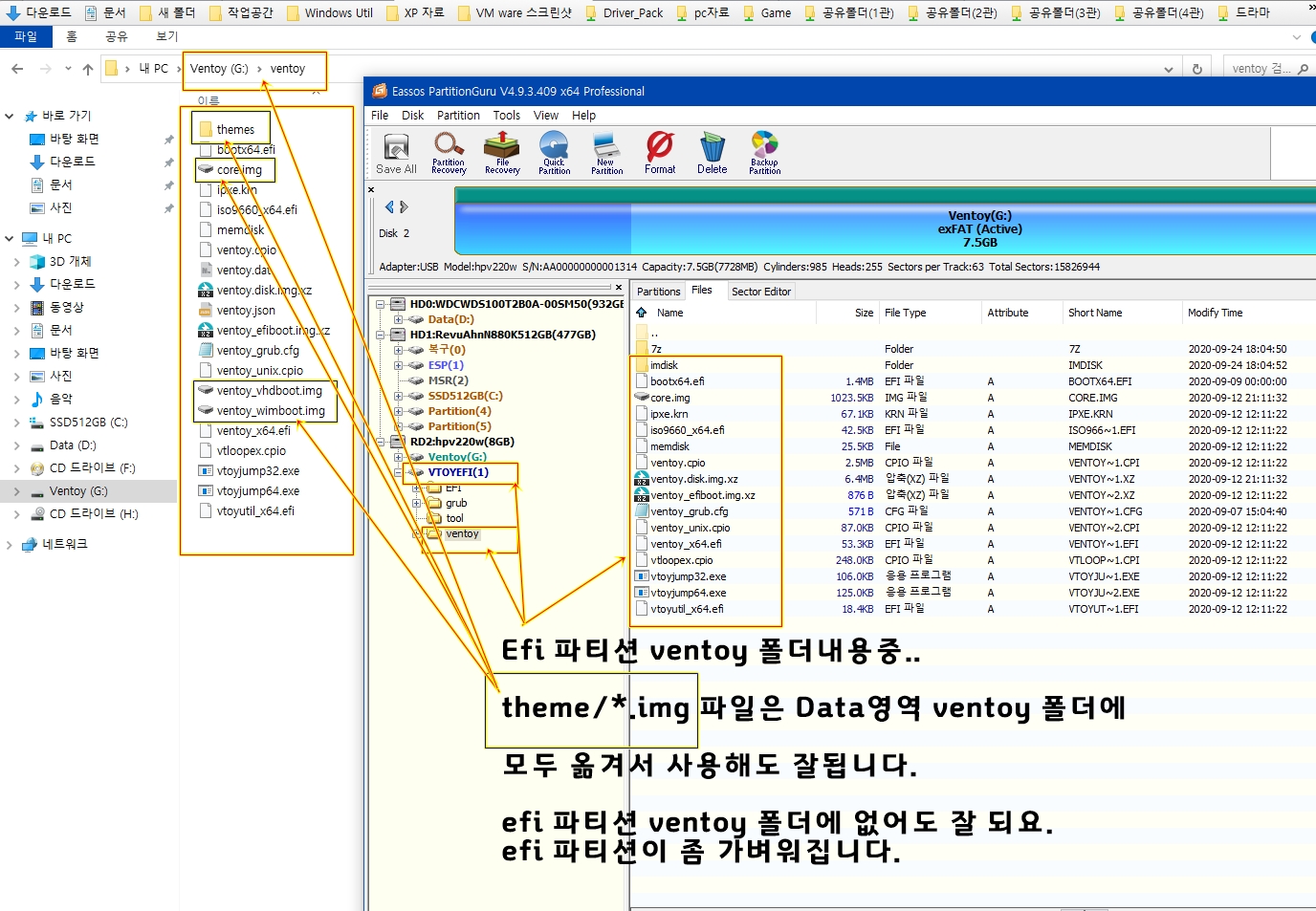Open the Disk menu in PartitionGuru
The height and width of the screenshot is (911, 1316).
(x=413, y=115)
